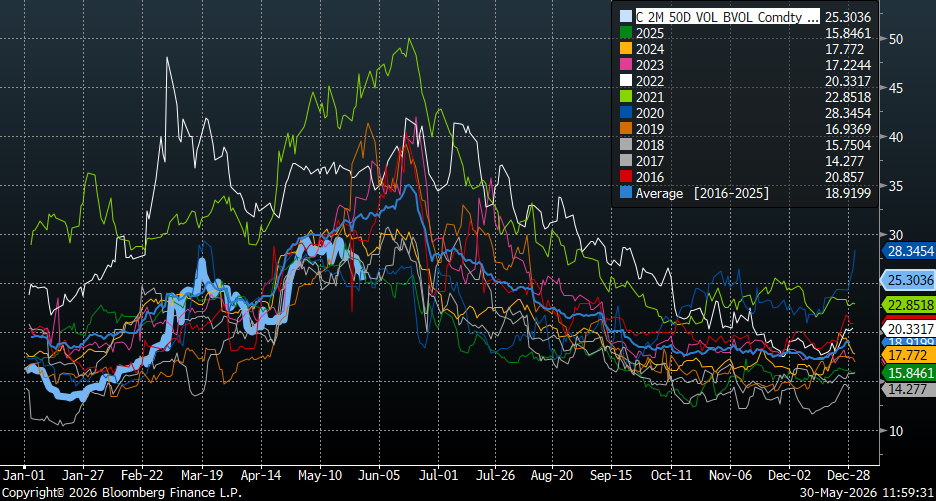This screenshot has width=936, height=501.
Task: Click legend value 20.3317 for 2022
Action: (847, 81)
